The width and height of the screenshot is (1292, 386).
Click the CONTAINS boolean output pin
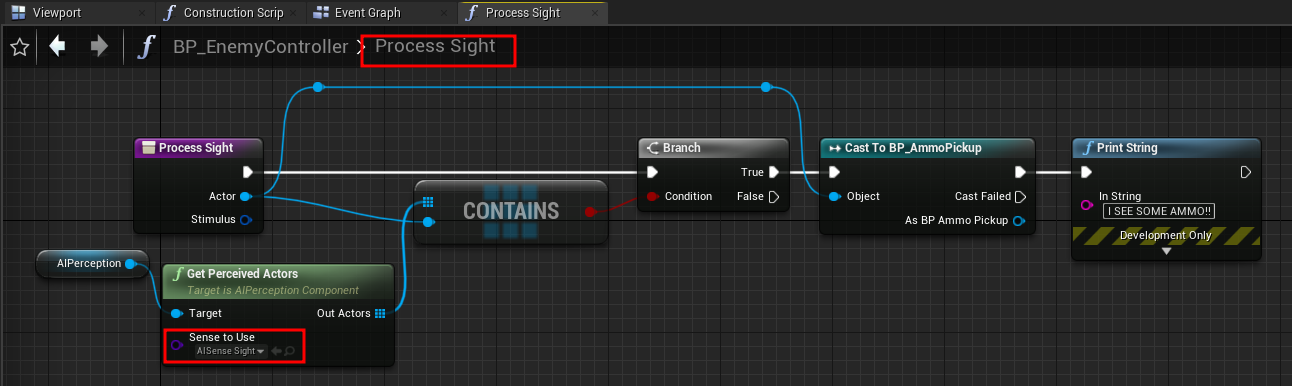590,212
